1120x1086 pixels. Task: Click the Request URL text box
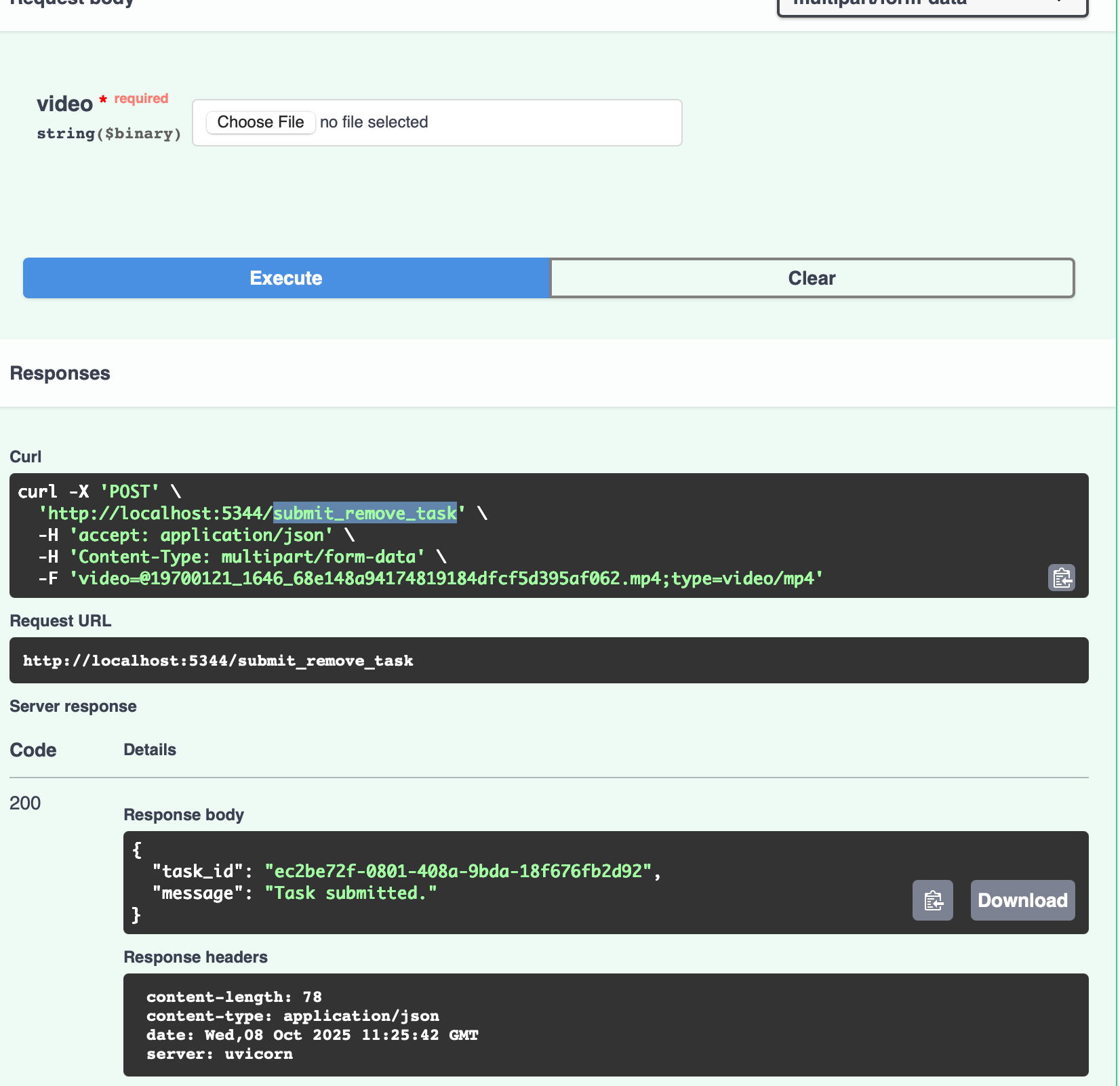(548, 660)
